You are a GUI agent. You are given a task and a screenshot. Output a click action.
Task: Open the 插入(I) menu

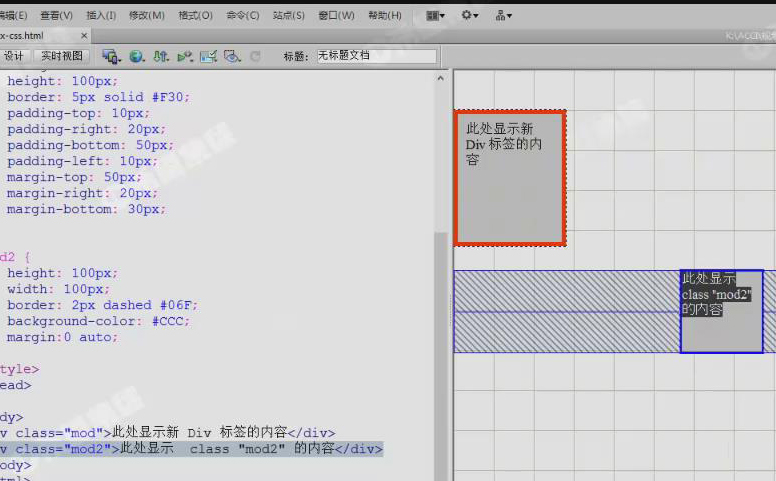click(x=101, y=15)
